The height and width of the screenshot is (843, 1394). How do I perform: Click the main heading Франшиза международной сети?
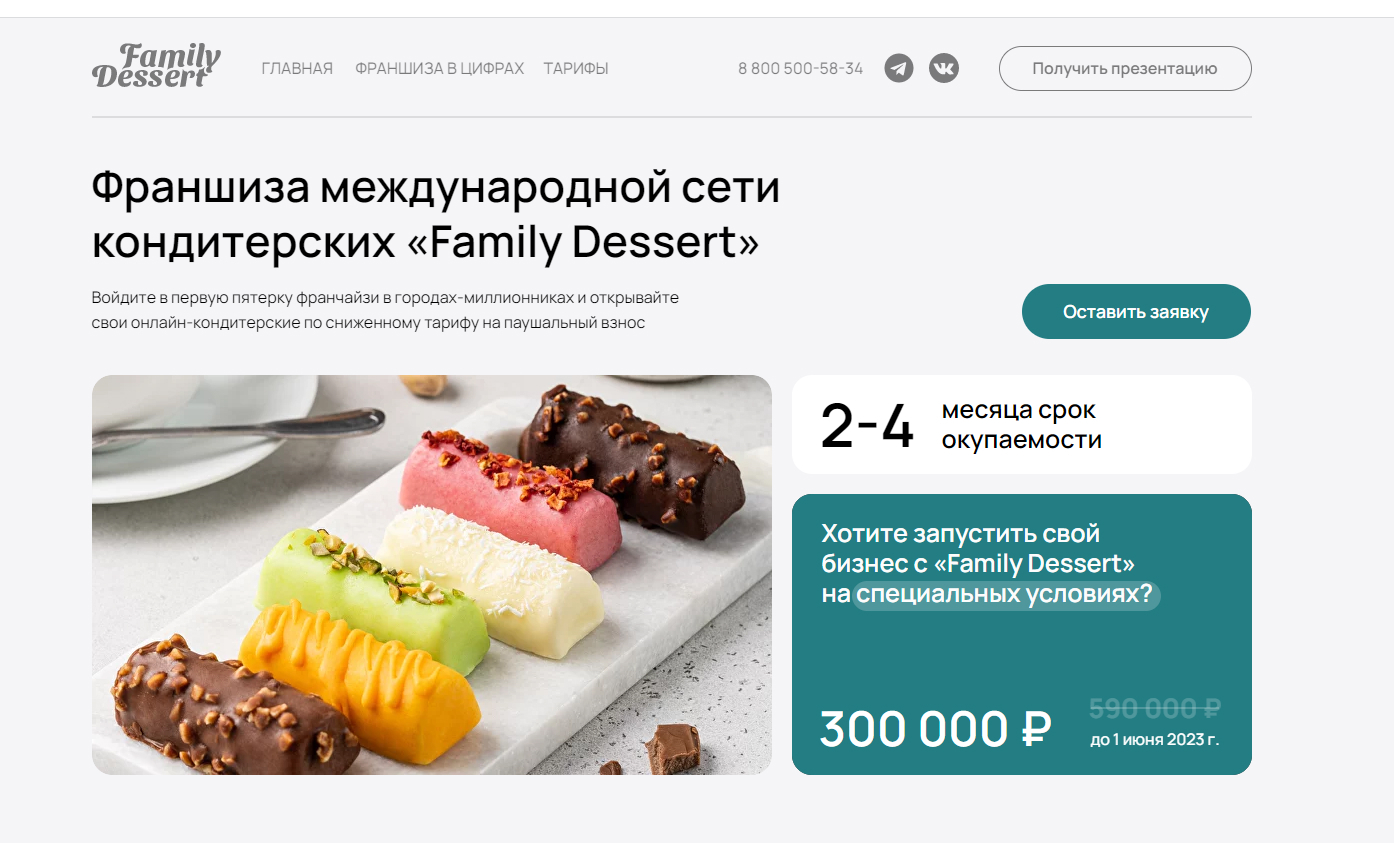436,187
